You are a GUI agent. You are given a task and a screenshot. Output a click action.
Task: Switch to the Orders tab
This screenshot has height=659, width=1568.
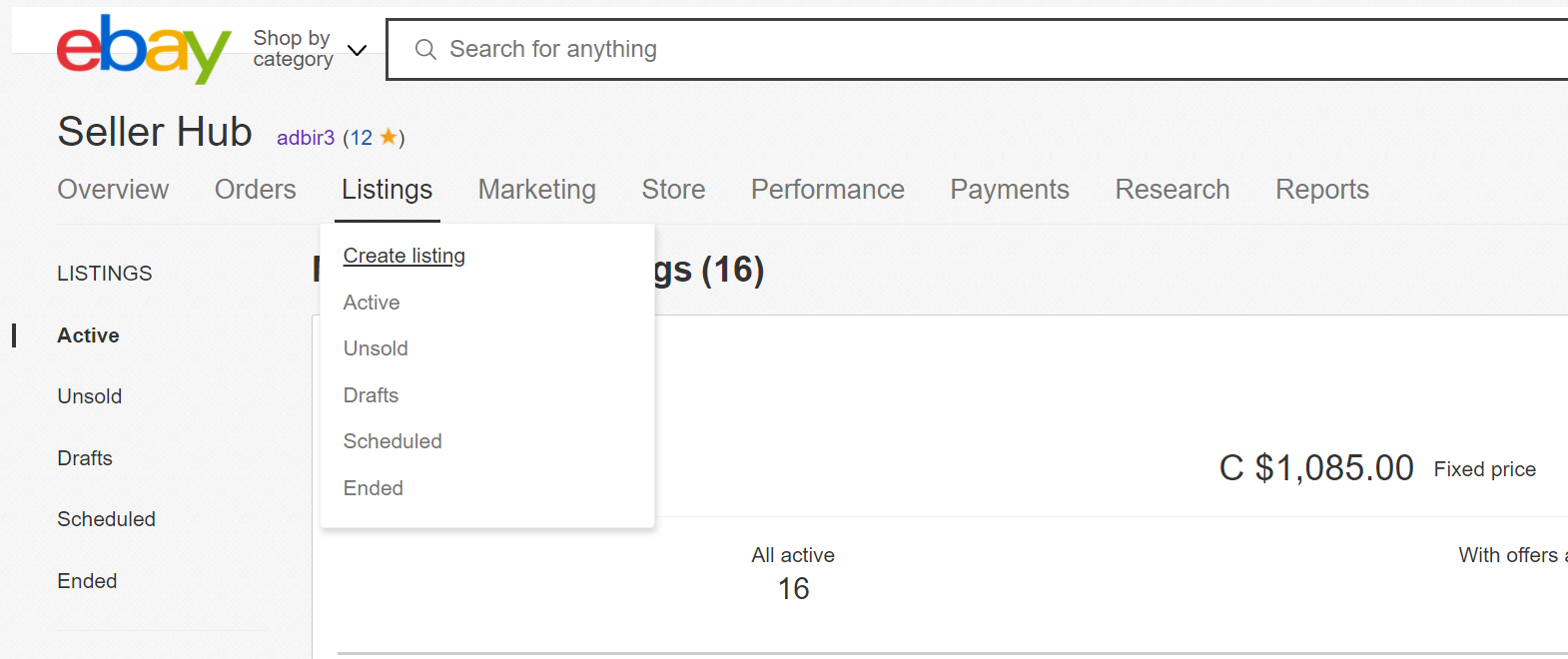pyautogui.click(x=255, y=190)
